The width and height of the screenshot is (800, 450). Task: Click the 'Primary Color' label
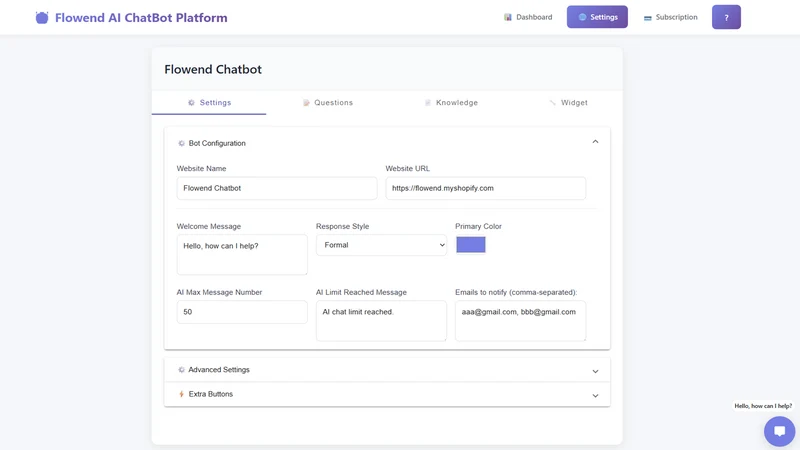click(x=478, y=227)
